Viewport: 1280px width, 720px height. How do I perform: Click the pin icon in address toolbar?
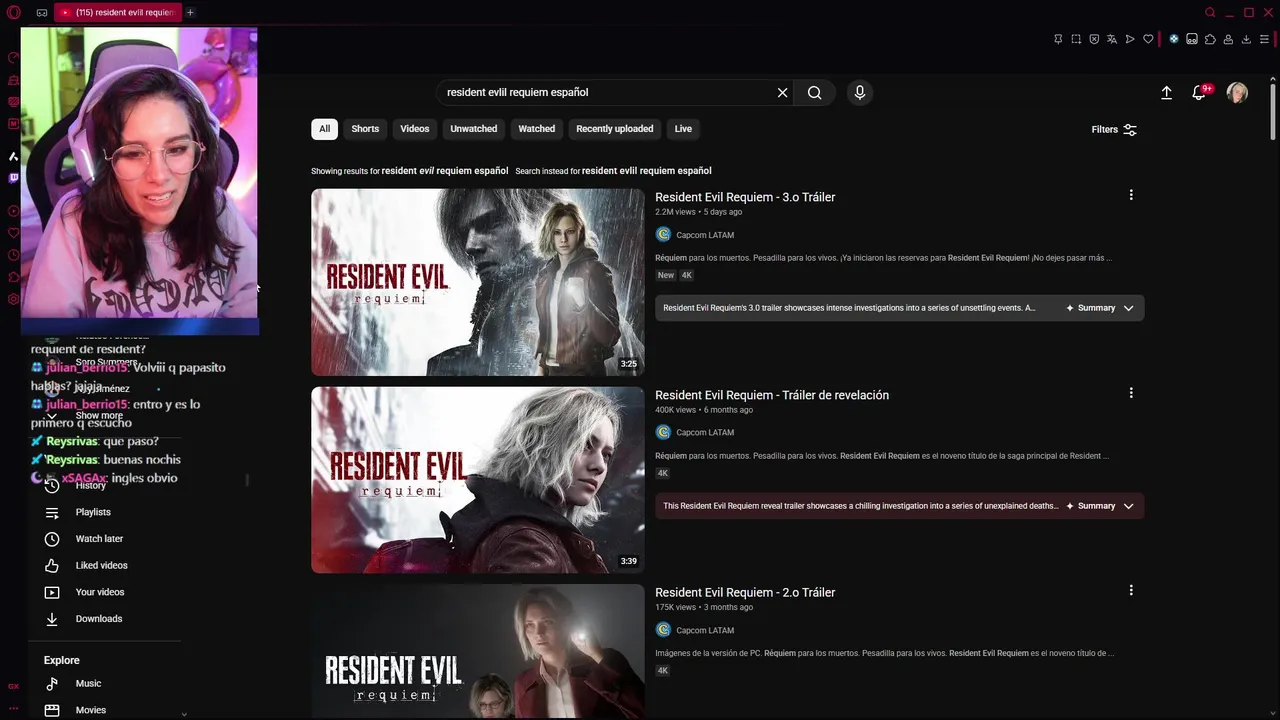pos(1058,39)
